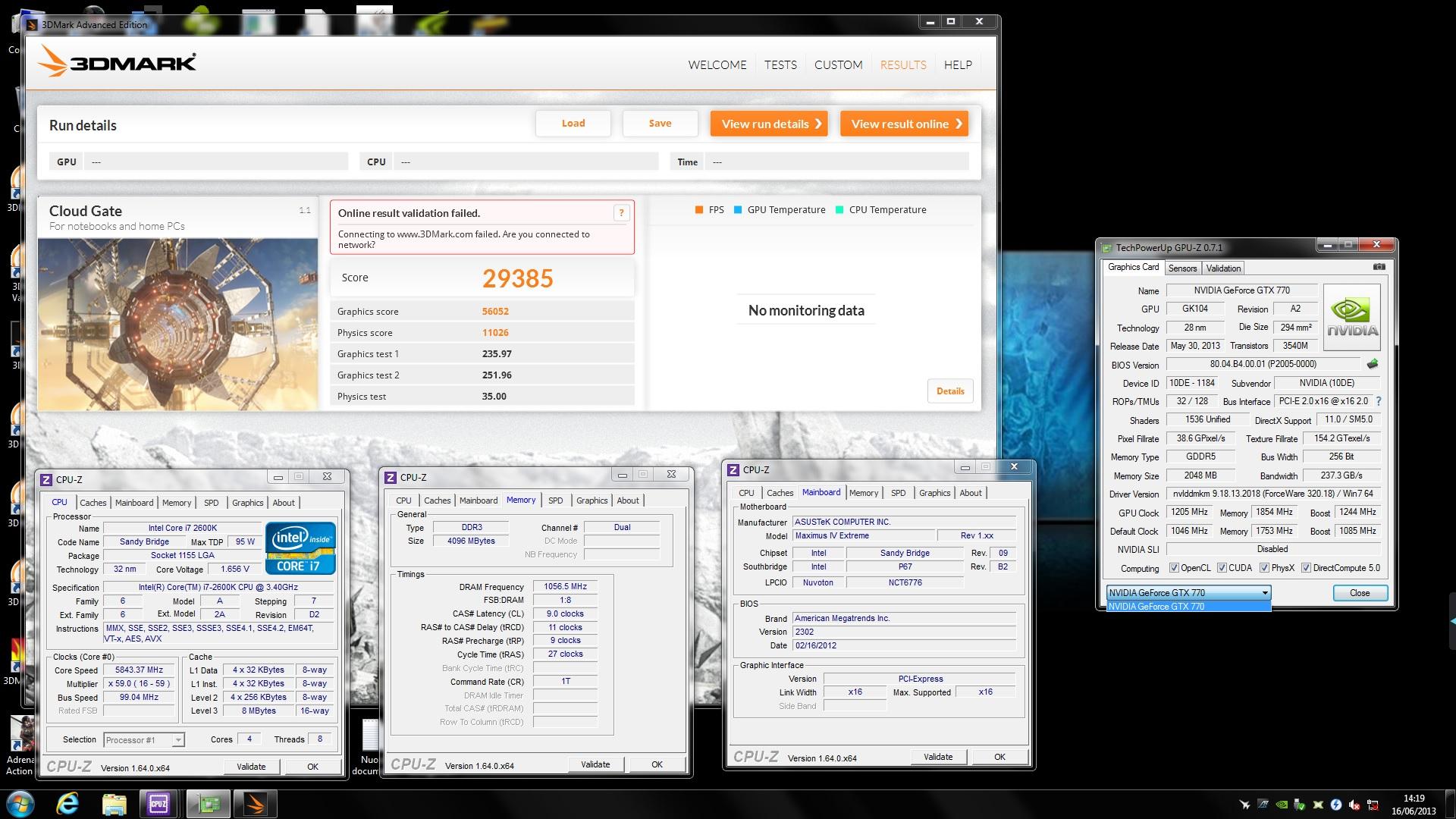1456x819 pixels.
Task: Click the Details button in monitoring panel
Action: [x=950, y=391]
